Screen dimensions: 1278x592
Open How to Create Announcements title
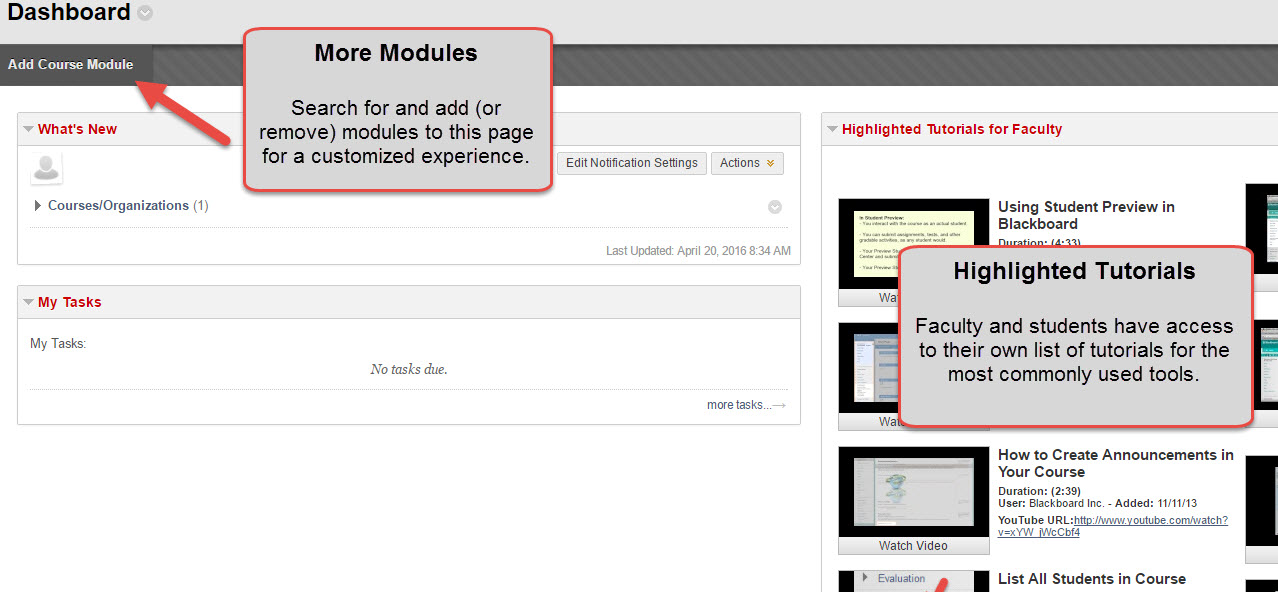pos(1116,463)
